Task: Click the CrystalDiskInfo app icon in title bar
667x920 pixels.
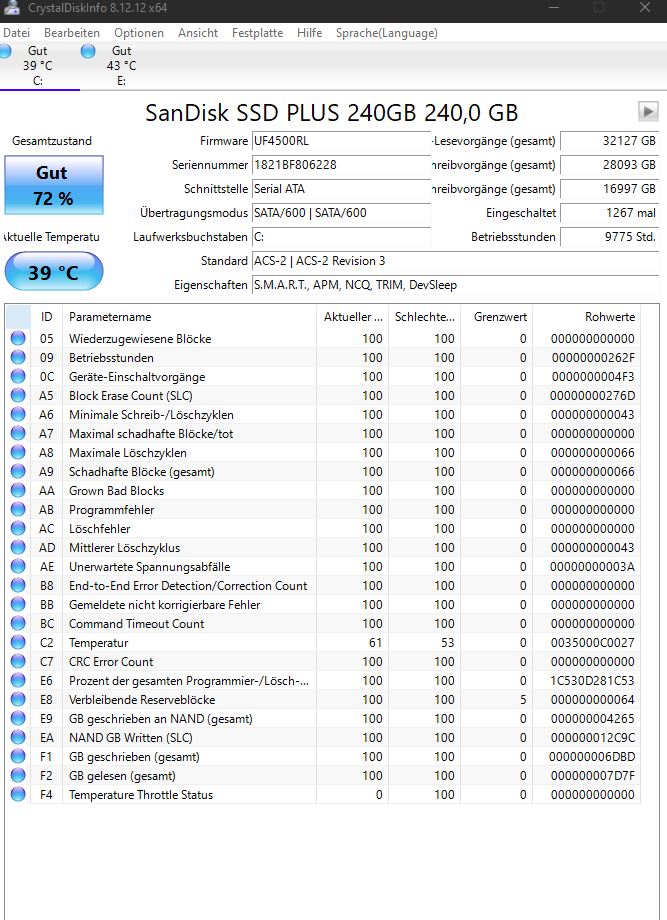Action: 11,8
